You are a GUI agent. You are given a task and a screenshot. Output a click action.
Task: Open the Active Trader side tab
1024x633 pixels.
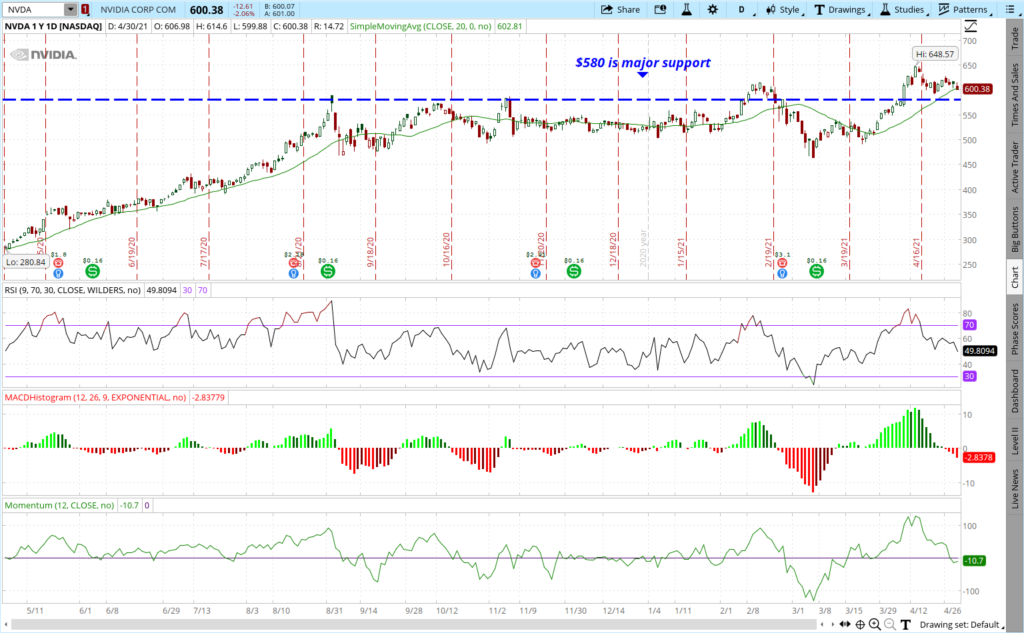click(1015, 164)
